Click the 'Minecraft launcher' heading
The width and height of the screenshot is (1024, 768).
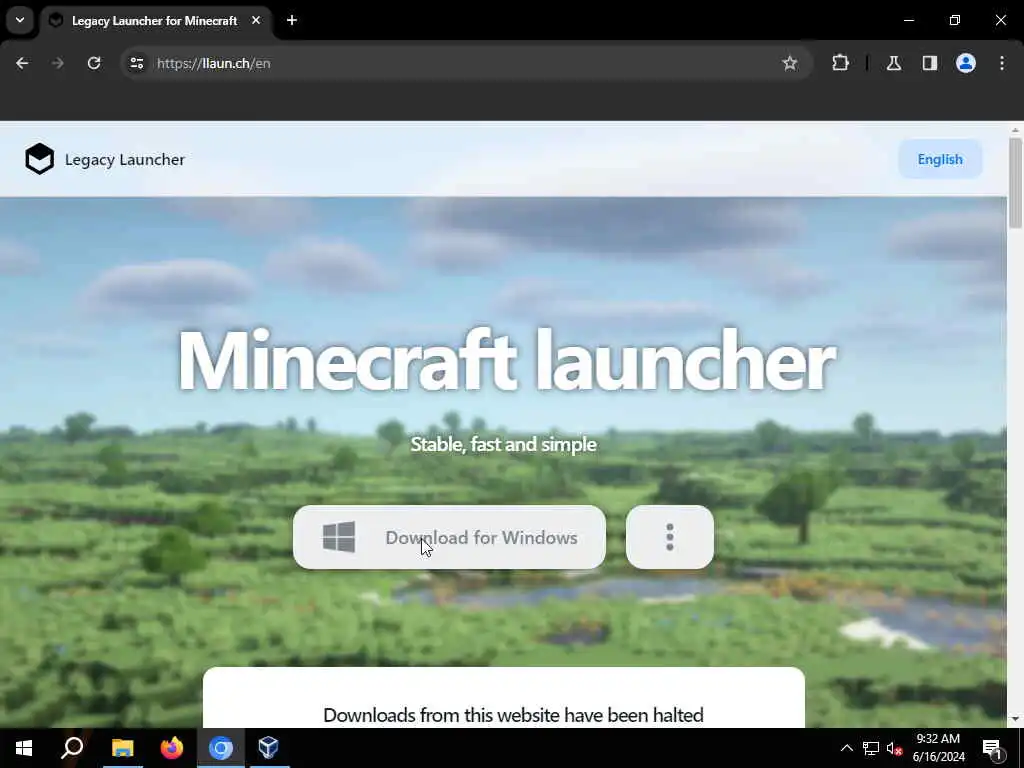point(506,360)
